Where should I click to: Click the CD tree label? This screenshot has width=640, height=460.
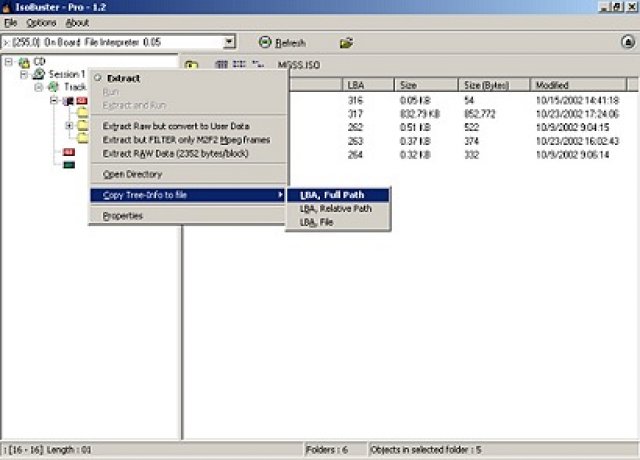(x=39, y=62)
